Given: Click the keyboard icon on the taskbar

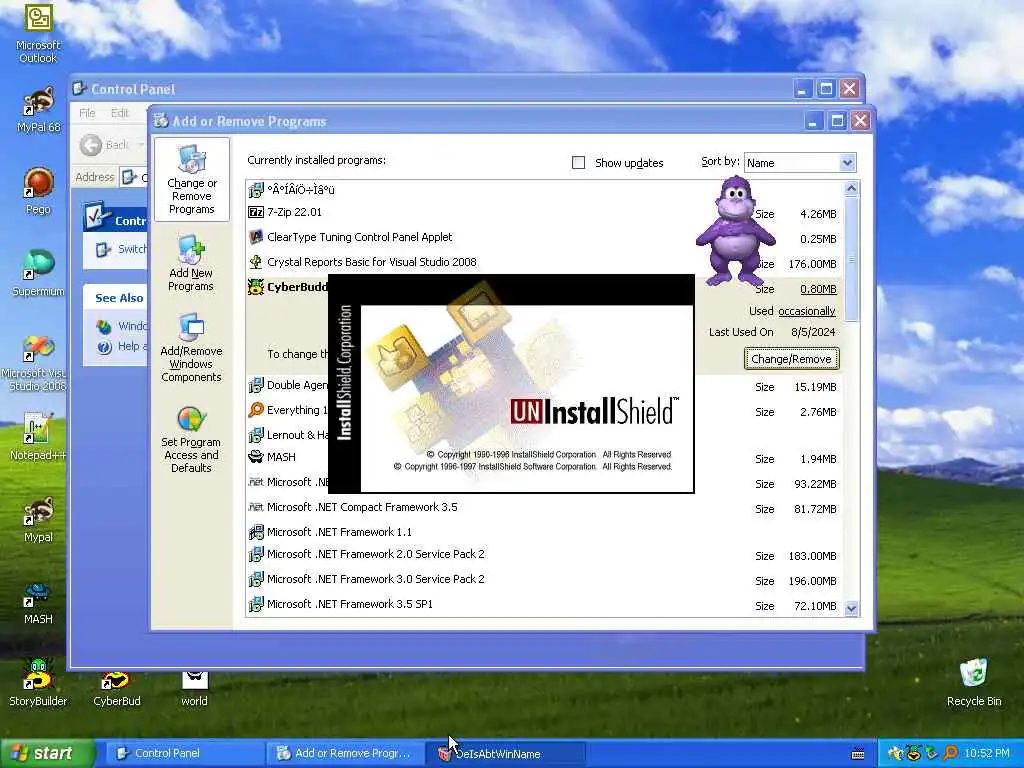Looking at the screenshot, I should click(x=858, y=754).
